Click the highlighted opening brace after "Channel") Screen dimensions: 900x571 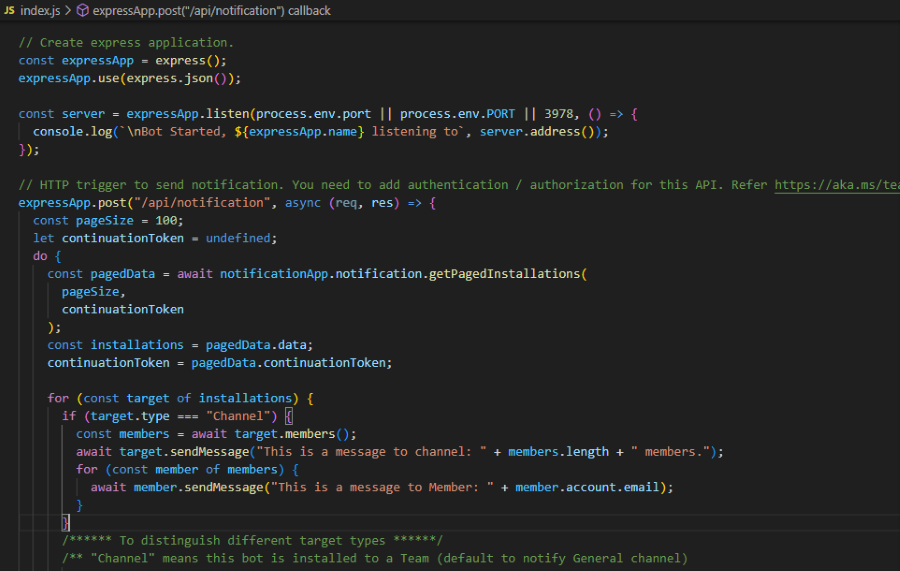289,416
